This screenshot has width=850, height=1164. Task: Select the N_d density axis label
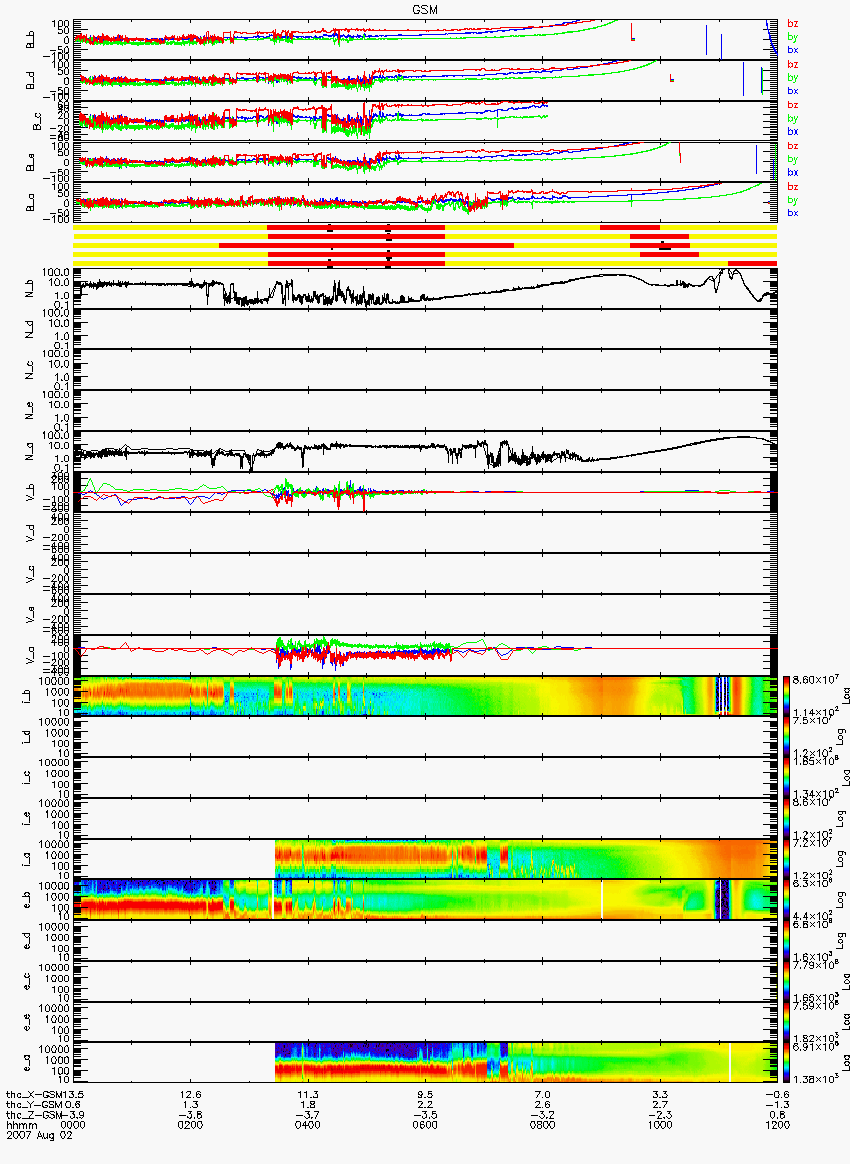coord(30,329)
